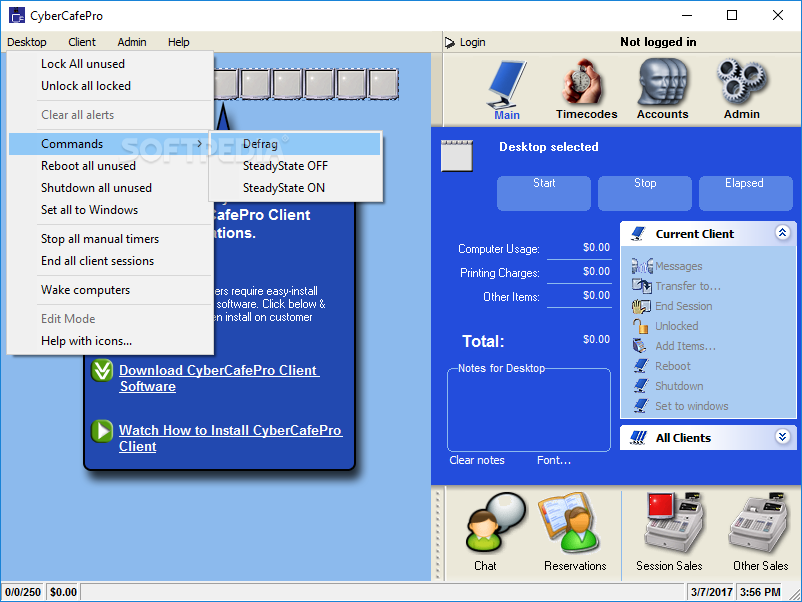Image resolution: width=802 pixels, height=602 pixels.
Task: Click the Desktop selected notepad icon
Action: [457, 155]
